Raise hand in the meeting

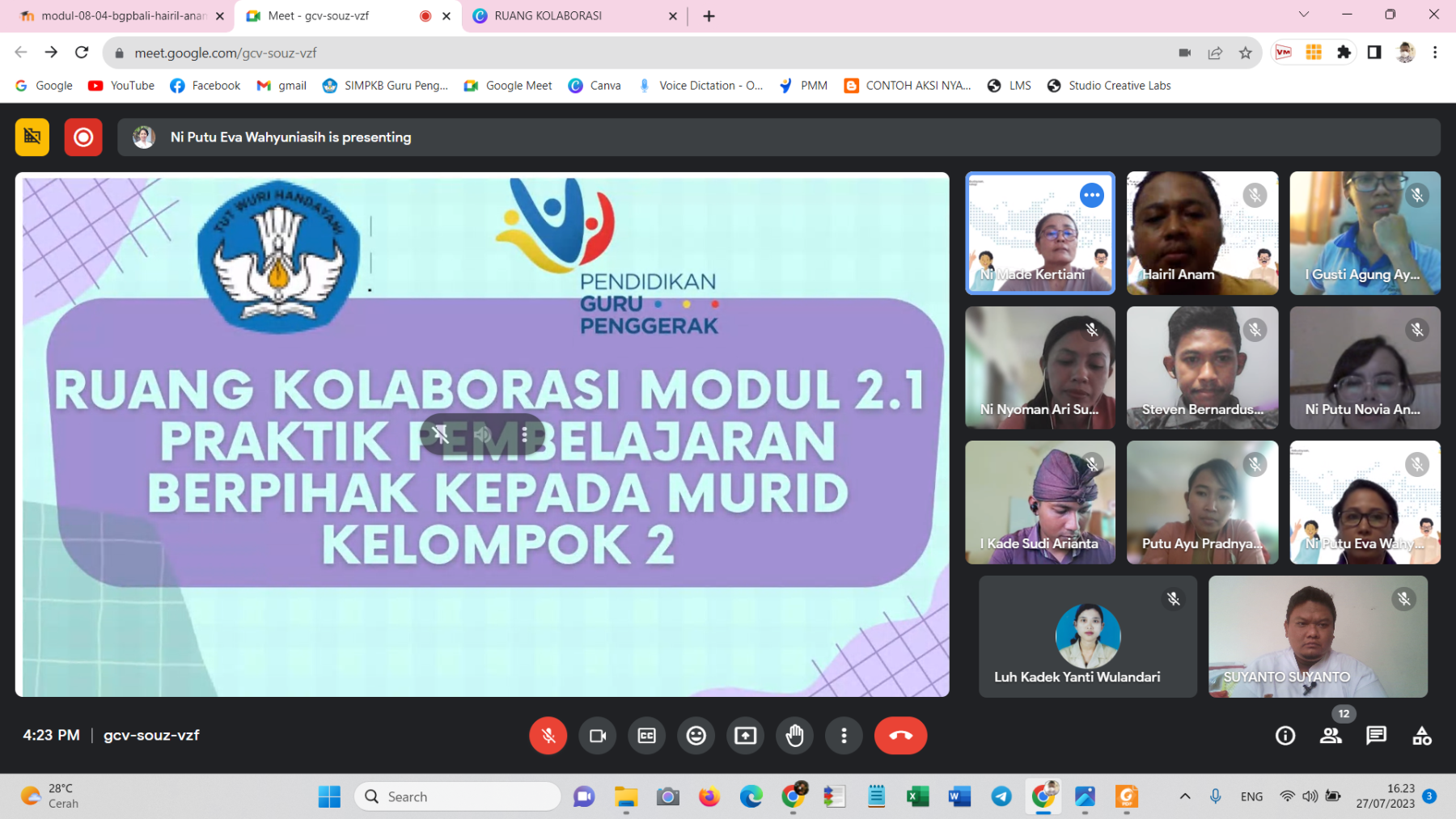pyautogui.click(x=794, y=736)
